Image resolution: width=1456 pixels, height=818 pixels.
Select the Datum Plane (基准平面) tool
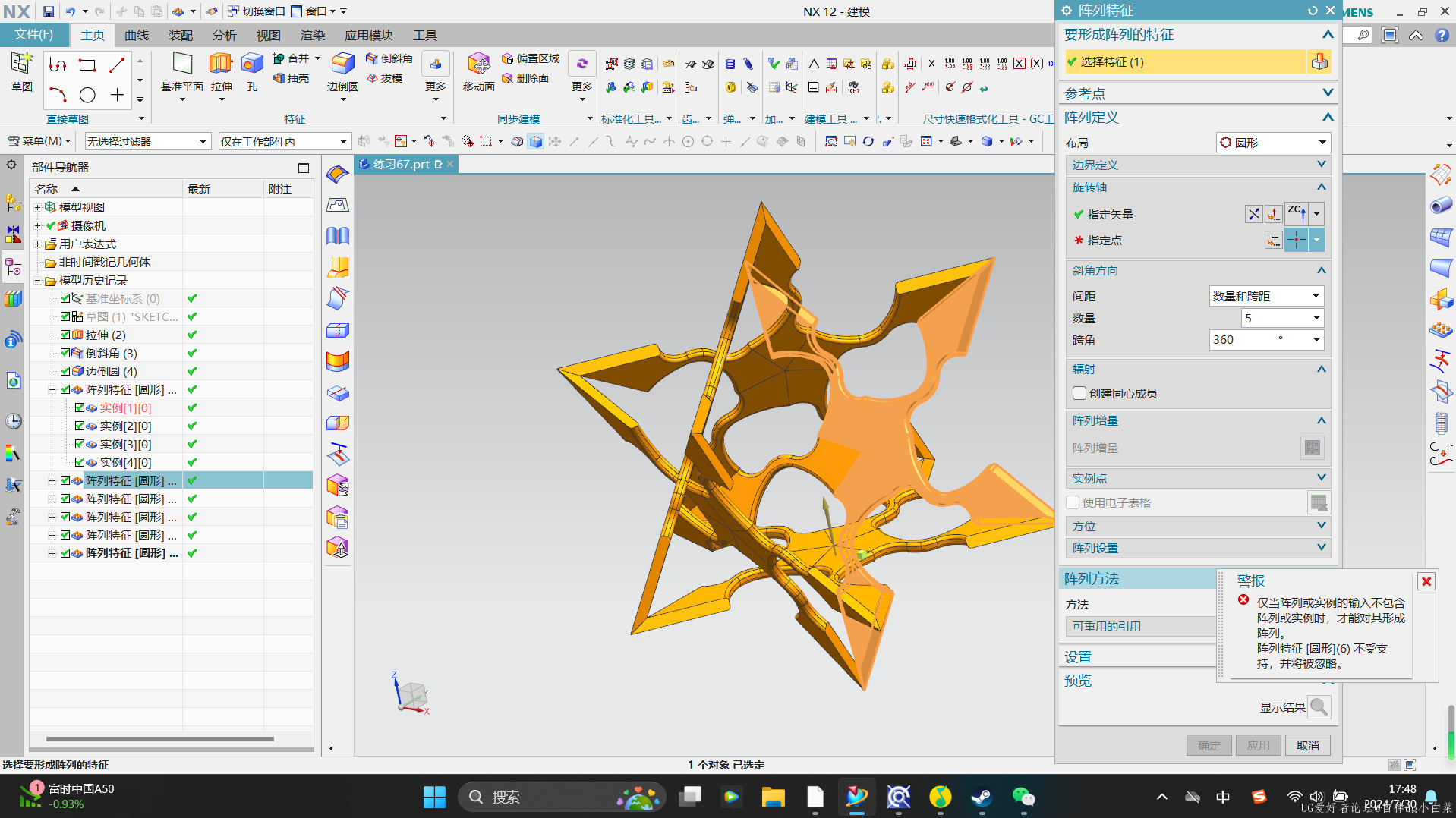coord(182,72)
